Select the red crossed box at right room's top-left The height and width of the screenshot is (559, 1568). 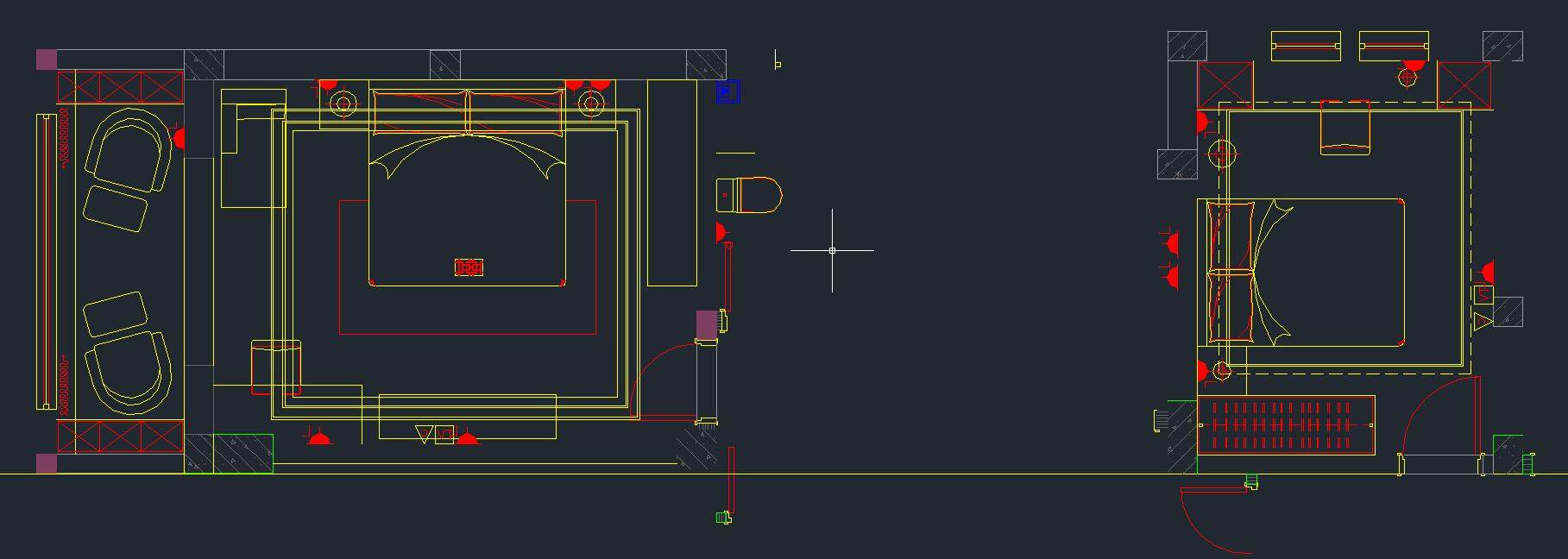(x=1225, y=85)
